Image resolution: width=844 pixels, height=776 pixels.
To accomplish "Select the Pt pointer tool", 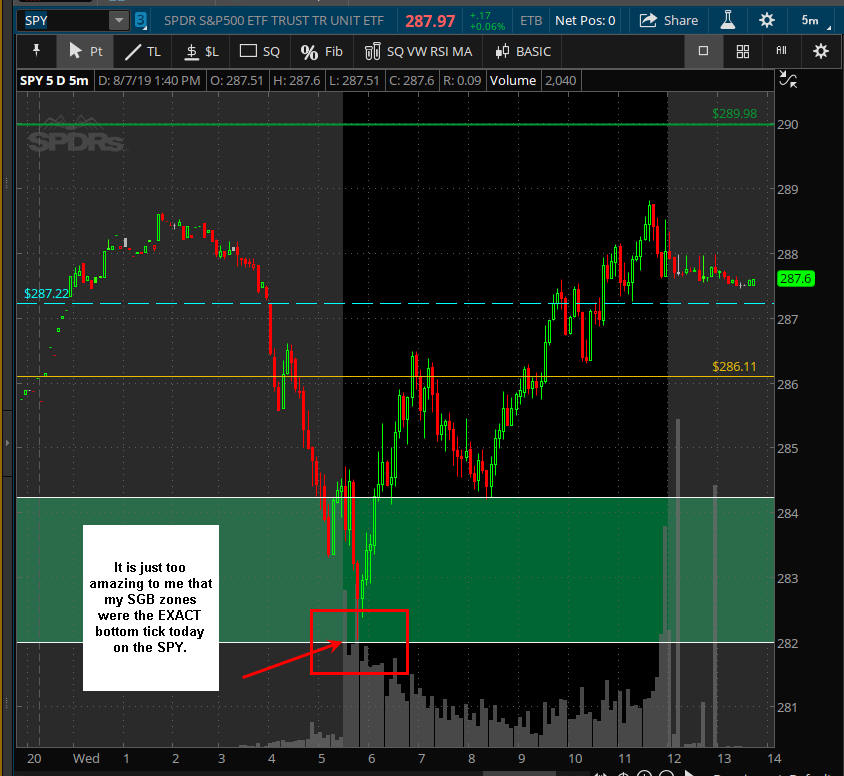I will [x=86, y=51].
